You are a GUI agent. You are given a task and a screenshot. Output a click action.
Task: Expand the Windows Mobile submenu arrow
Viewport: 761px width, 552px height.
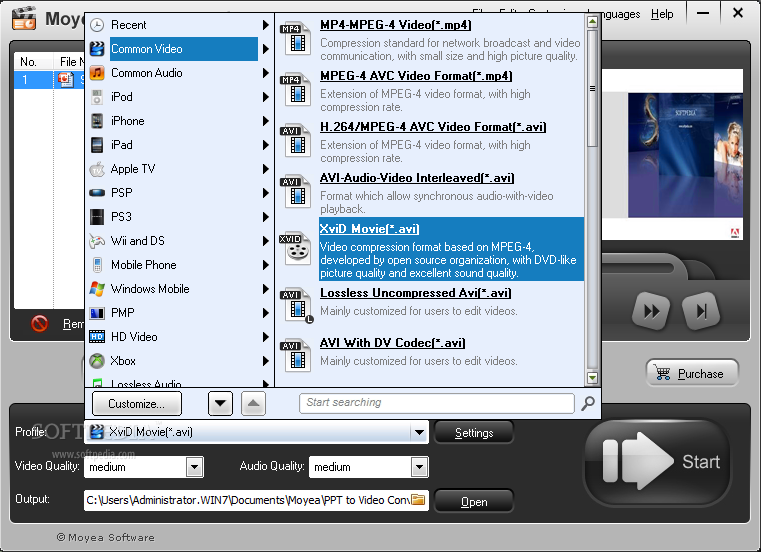click(265, 289)
